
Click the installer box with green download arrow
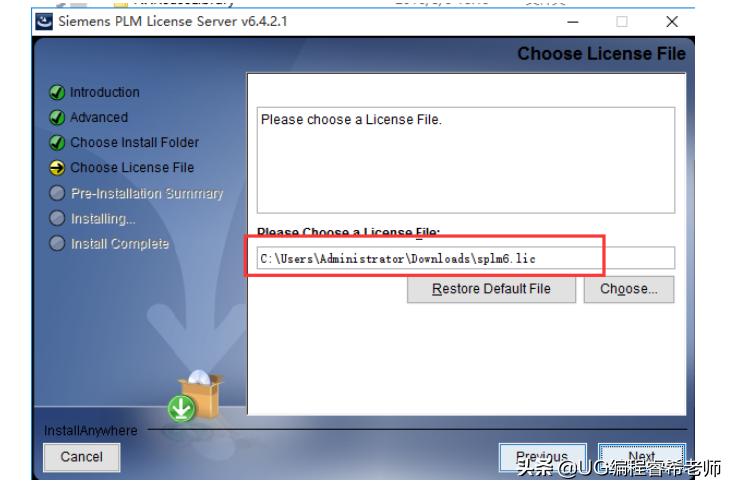pyautogui.click(x=196, y=396)
